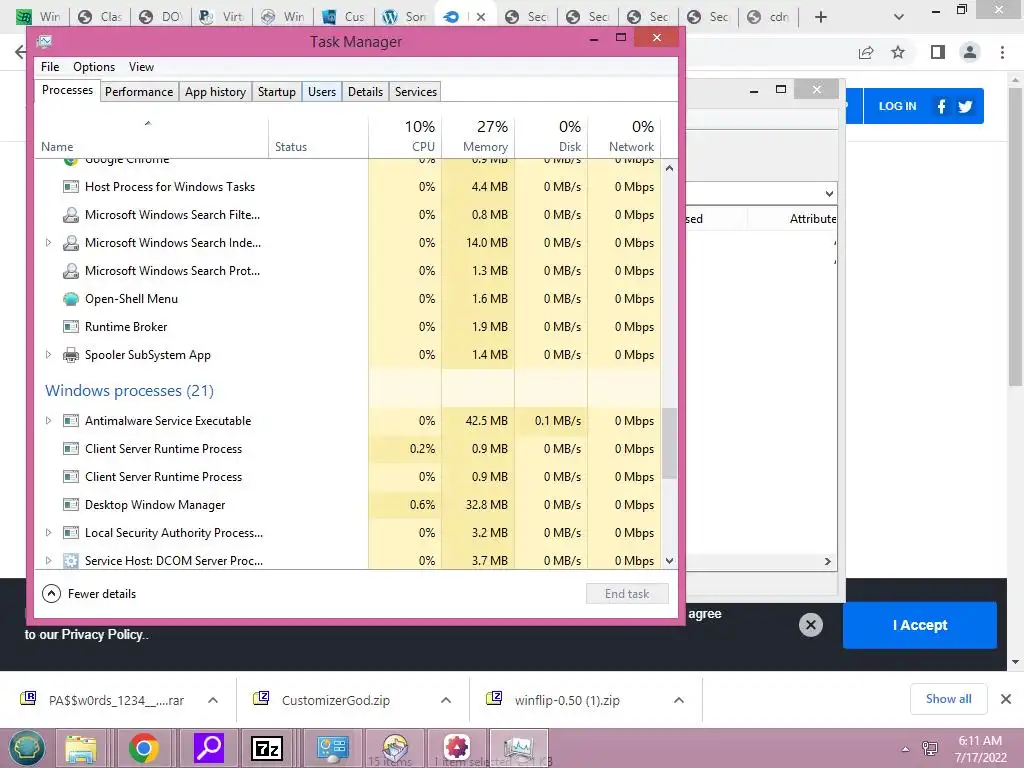This screenshot has height=768, width=1024.
Task: Open the Chrome profile avatar icon
Action: click(x=970, y=52)
